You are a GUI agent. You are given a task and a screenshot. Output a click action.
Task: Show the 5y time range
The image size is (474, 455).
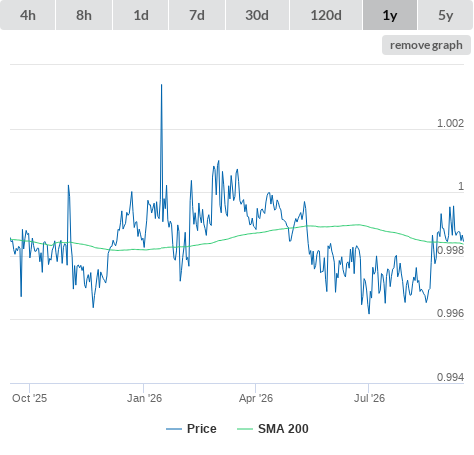pos(446,15)
